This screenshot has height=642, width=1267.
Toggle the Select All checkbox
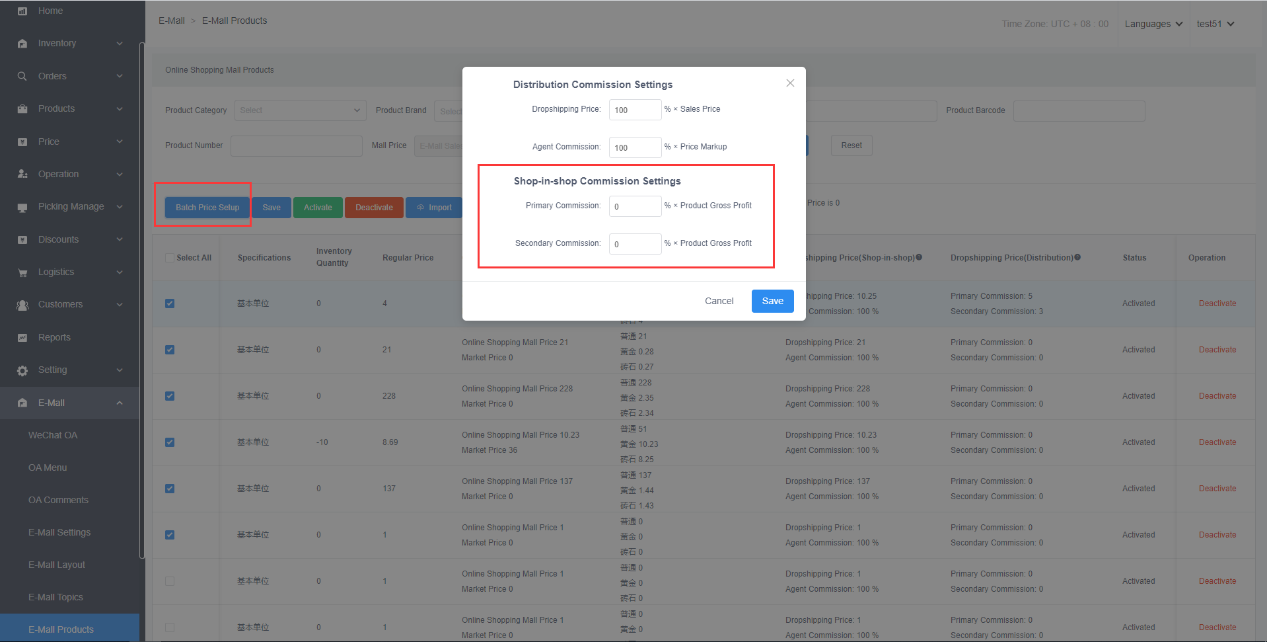tap(170, 258)
